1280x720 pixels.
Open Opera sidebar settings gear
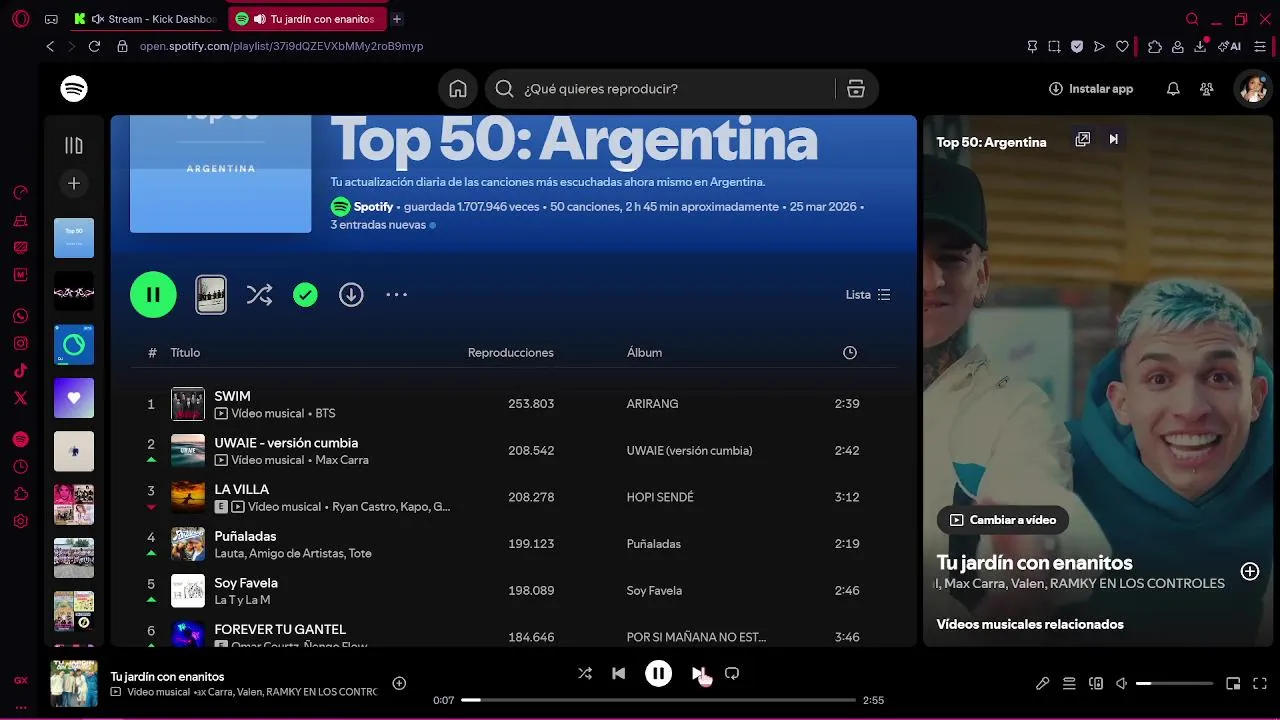coord(21,521)
